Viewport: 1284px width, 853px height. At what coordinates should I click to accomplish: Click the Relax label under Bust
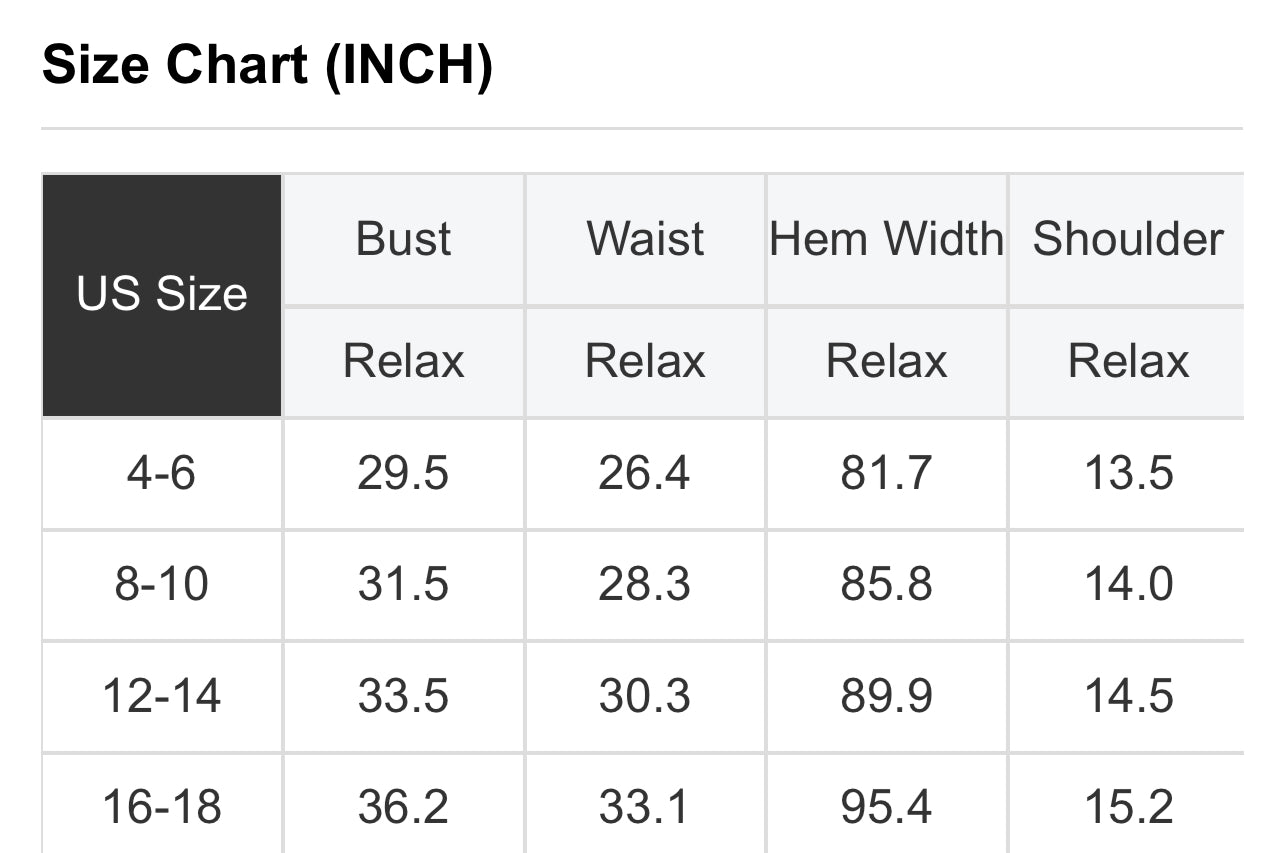[x=404, y=361]
